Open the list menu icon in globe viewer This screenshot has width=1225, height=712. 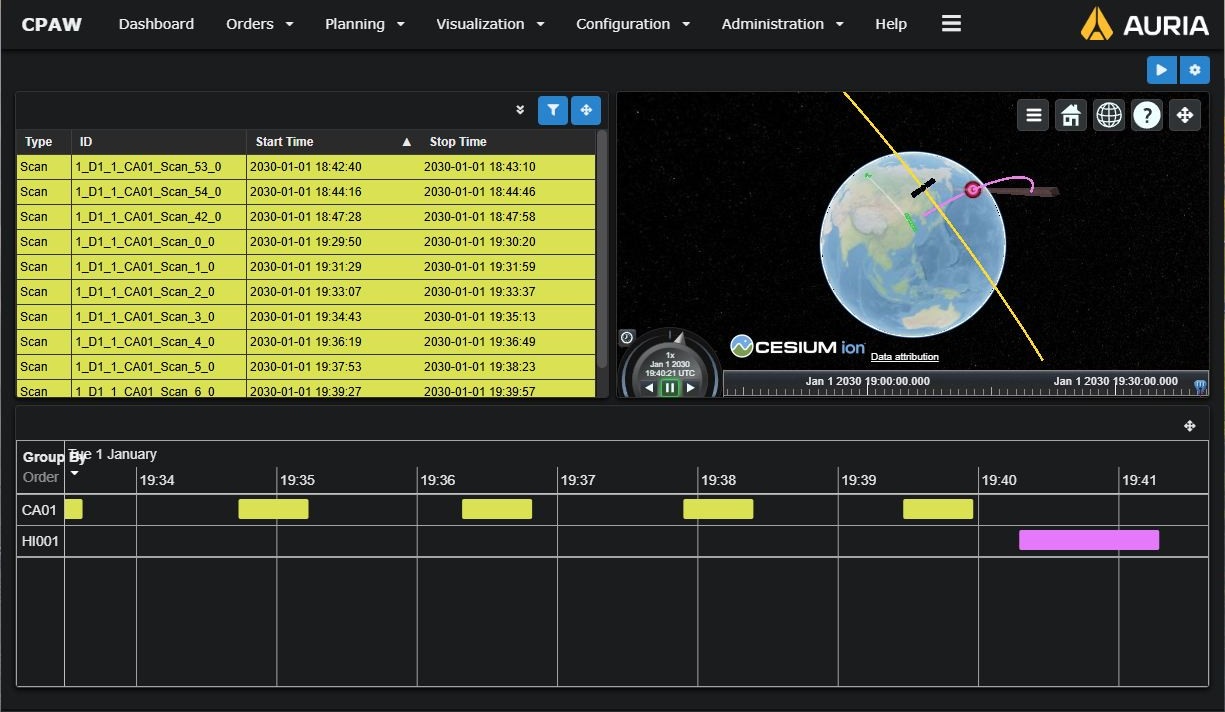tap(1033, 115)
